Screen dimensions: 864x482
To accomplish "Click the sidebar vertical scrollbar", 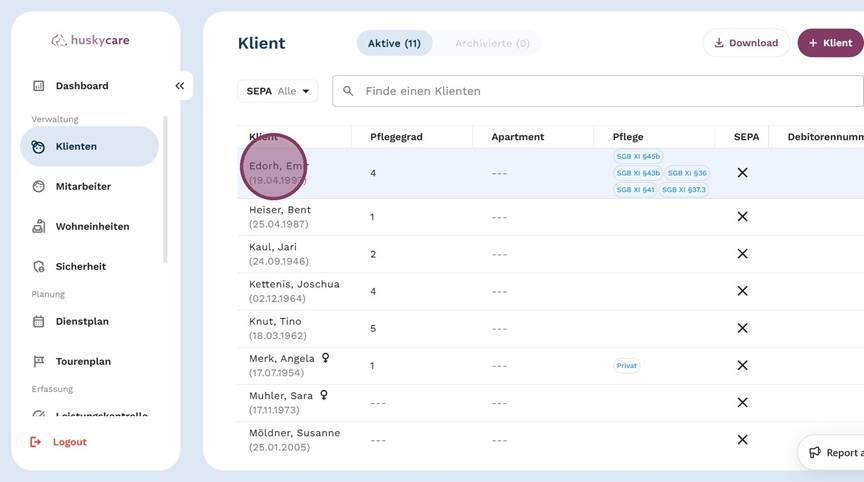I will [x=165, y=190].
